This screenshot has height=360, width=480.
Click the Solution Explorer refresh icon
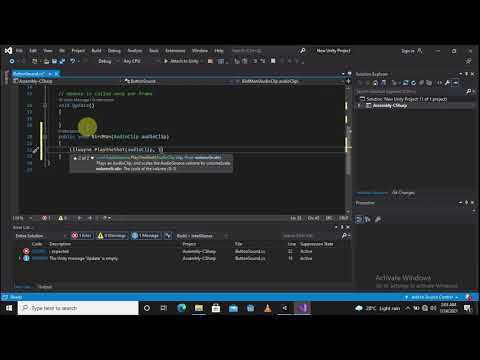[413, 83]
